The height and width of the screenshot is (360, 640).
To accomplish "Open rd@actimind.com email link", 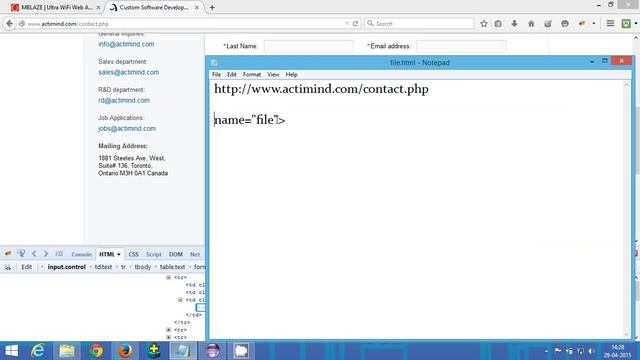I will pyautogui.click(x=124, y=100).
